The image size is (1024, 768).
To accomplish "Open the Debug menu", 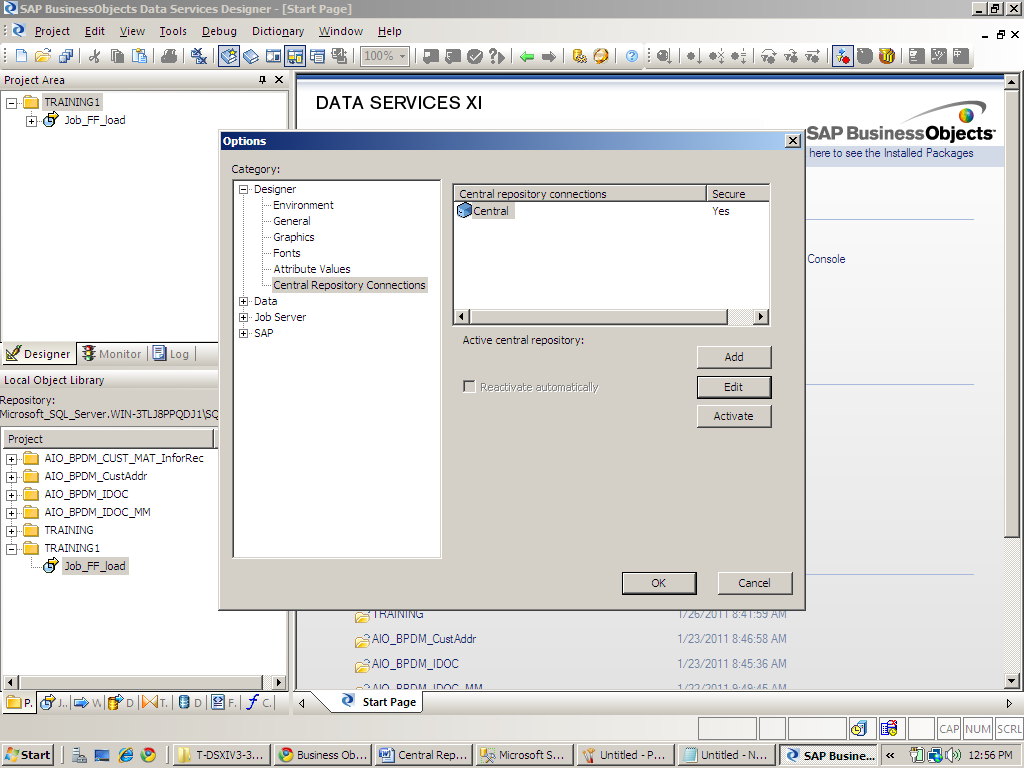I will pos(219,31).
